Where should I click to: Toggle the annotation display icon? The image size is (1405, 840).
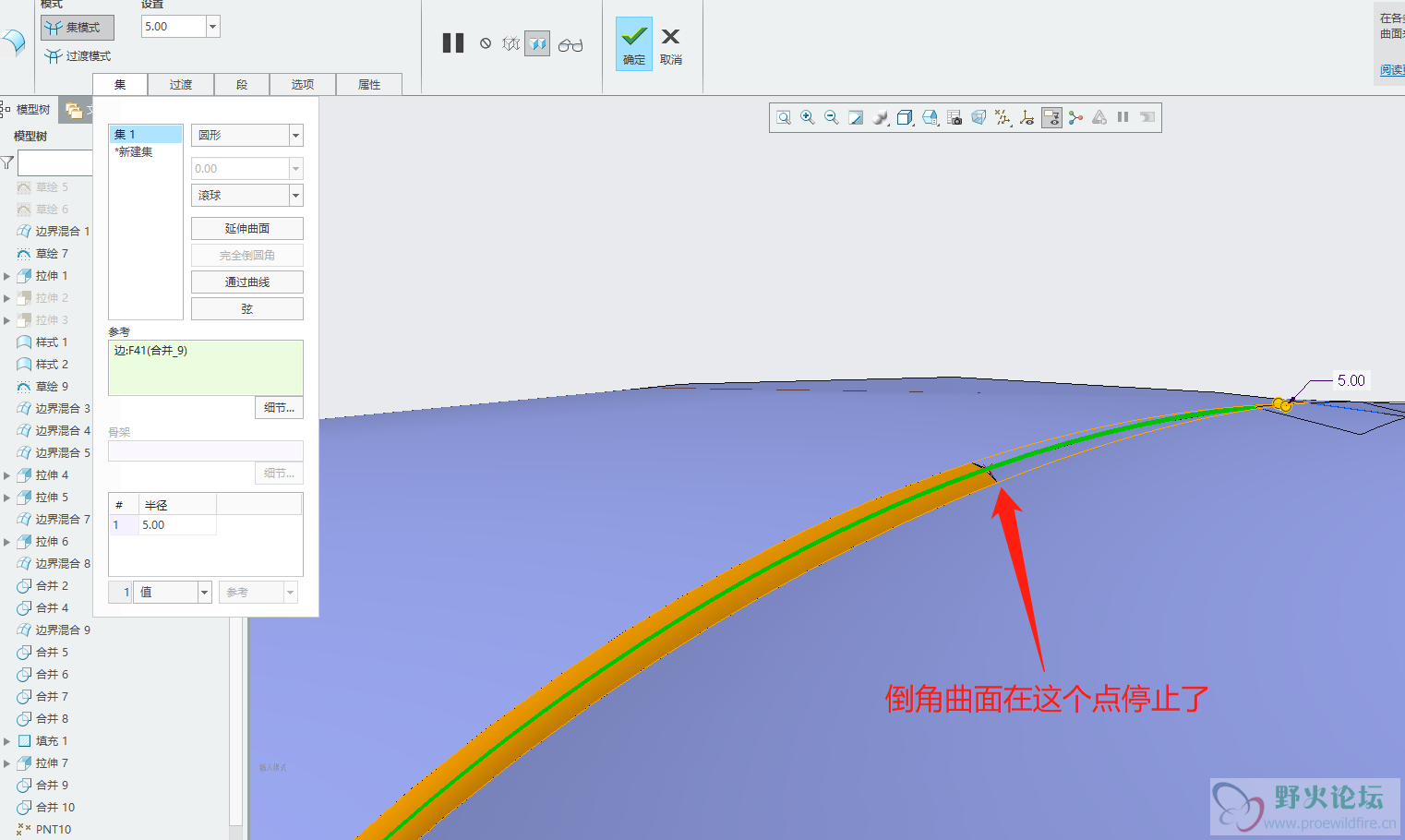1051,117
